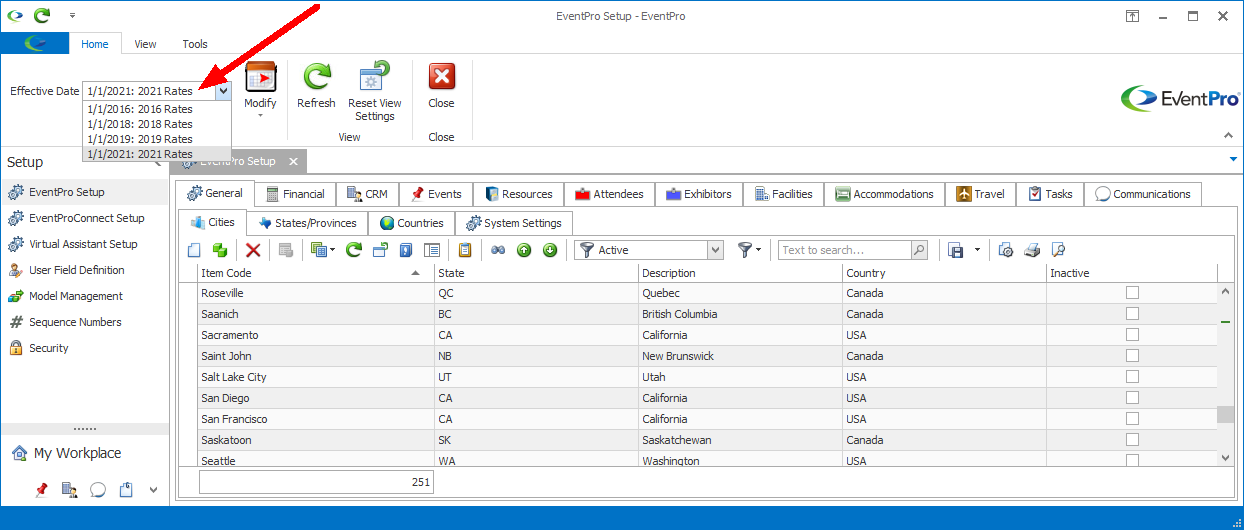Switch to the States/Provinces sub-tab
The image size is (1244, 530).
coord(306,223)
